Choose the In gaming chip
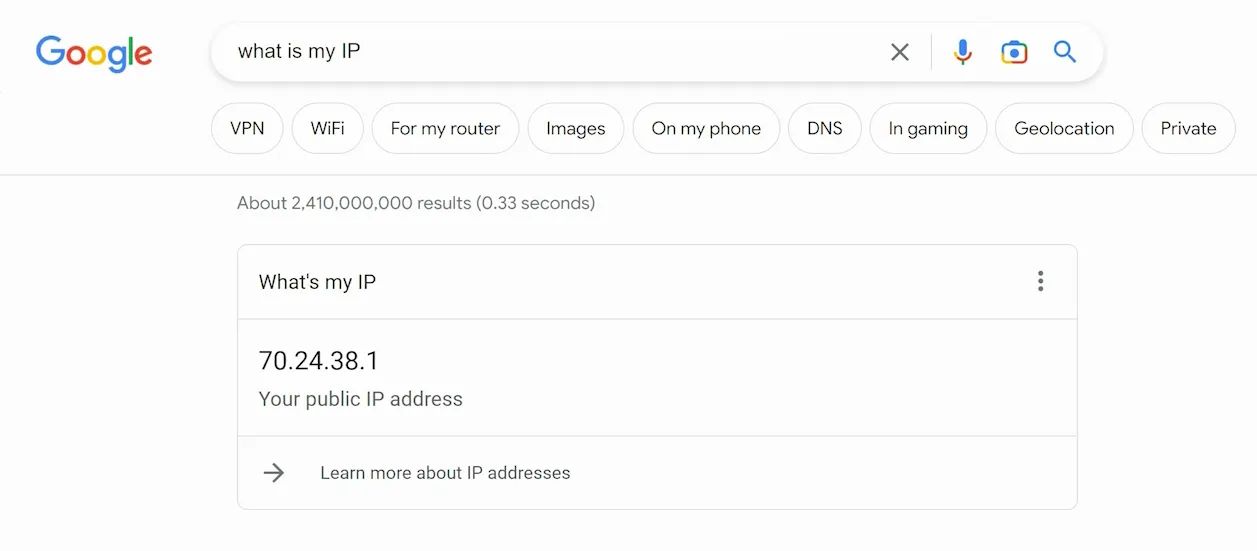 pyautogui.click(x=928, y=128)
